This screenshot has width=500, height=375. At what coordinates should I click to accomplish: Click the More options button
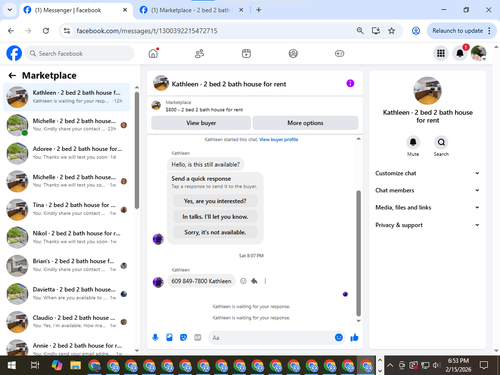coord(305,123)
